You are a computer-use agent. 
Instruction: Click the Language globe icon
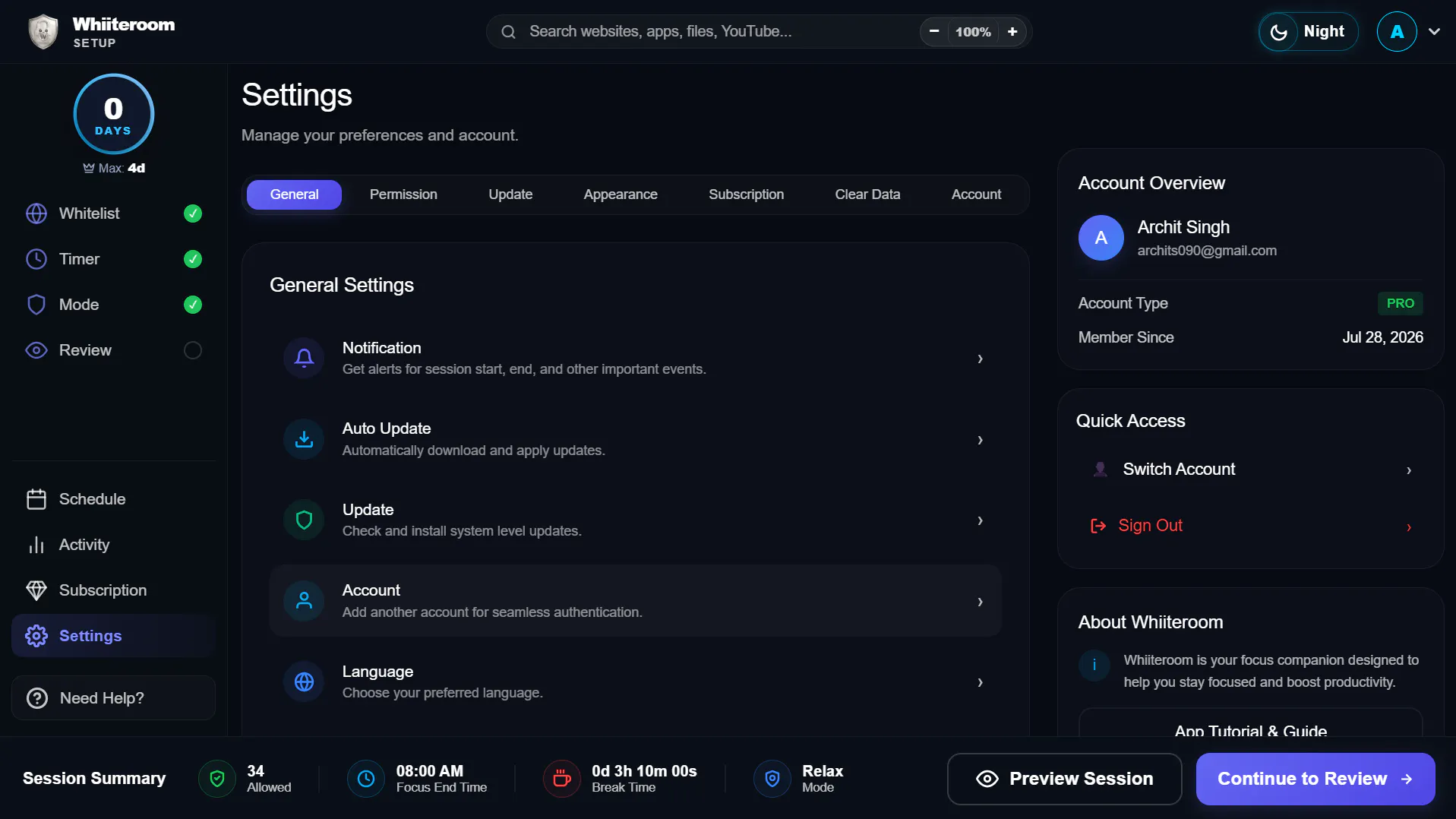pos(304,681)
